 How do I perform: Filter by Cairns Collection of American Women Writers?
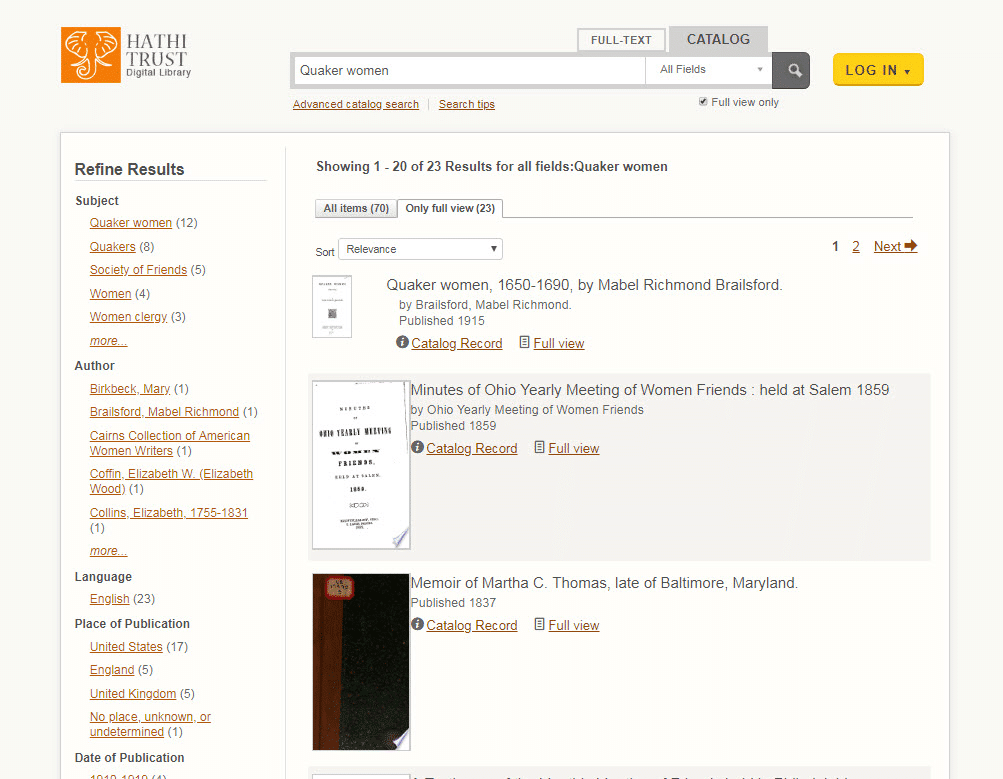(x=170, y=443)
